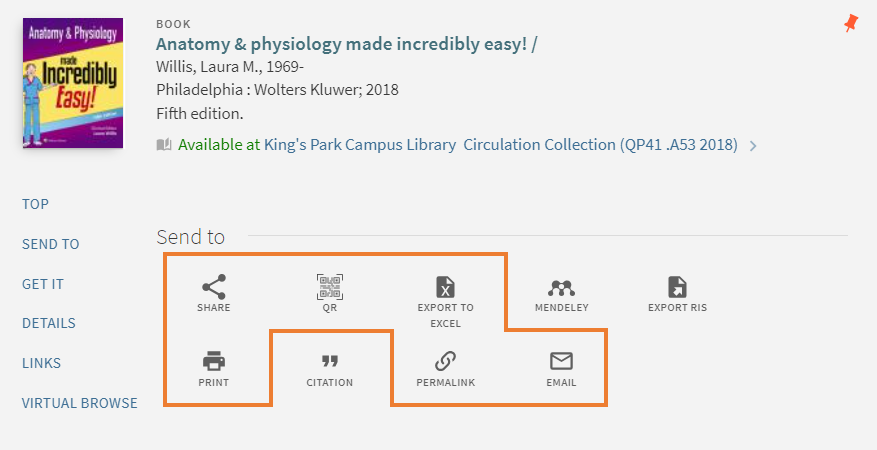Print this book record
The image size is (877, 450).
[x=214, y=361]
